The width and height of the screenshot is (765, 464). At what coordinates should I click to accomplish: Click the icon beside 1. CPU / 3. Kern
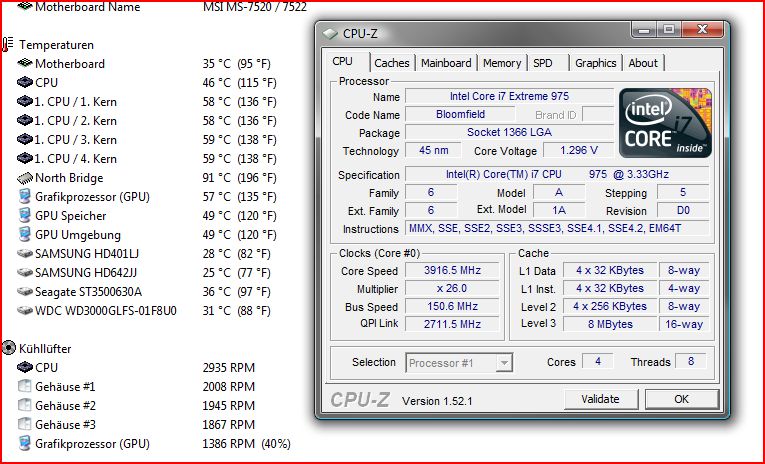(x=24, y=140)
